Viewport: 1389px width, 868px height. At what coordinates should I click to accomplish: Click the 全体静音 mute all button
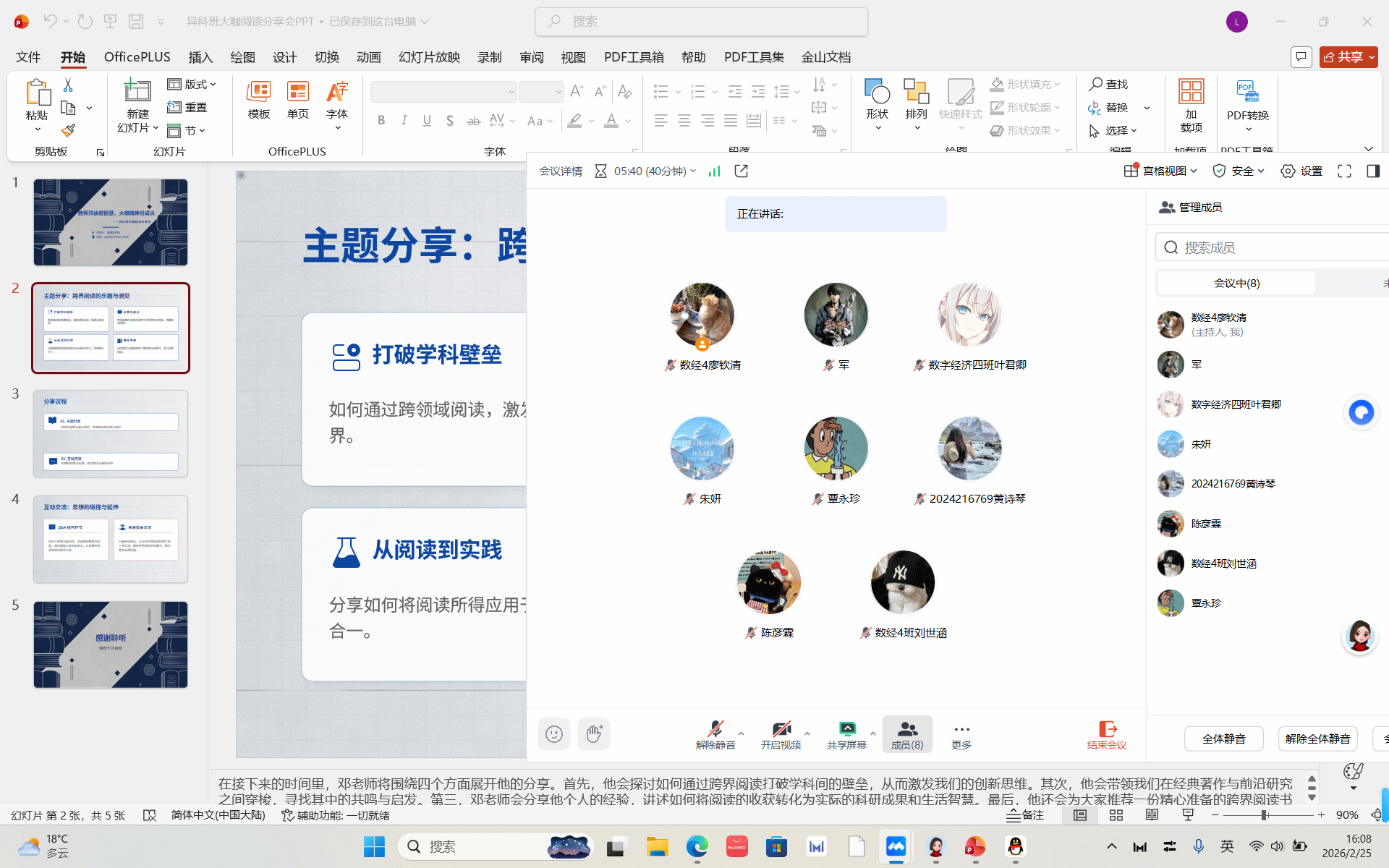[x=1224, y=739]
